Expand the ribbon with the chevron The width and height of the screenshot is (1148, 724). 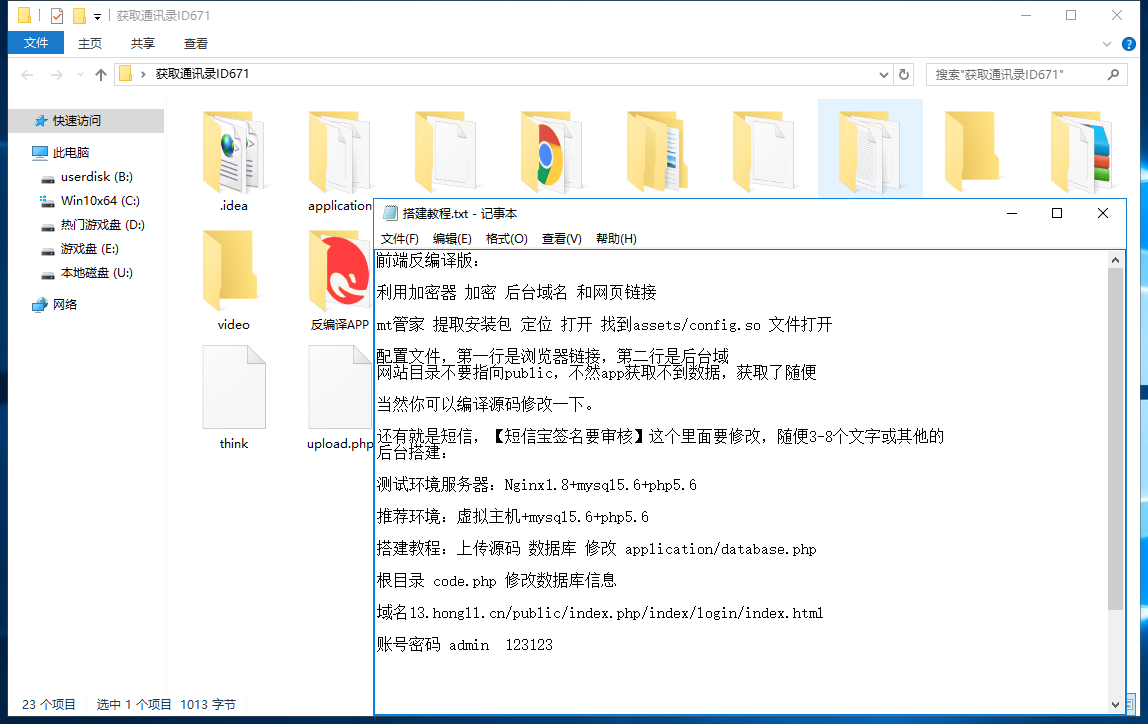(x=1106, y=44)
